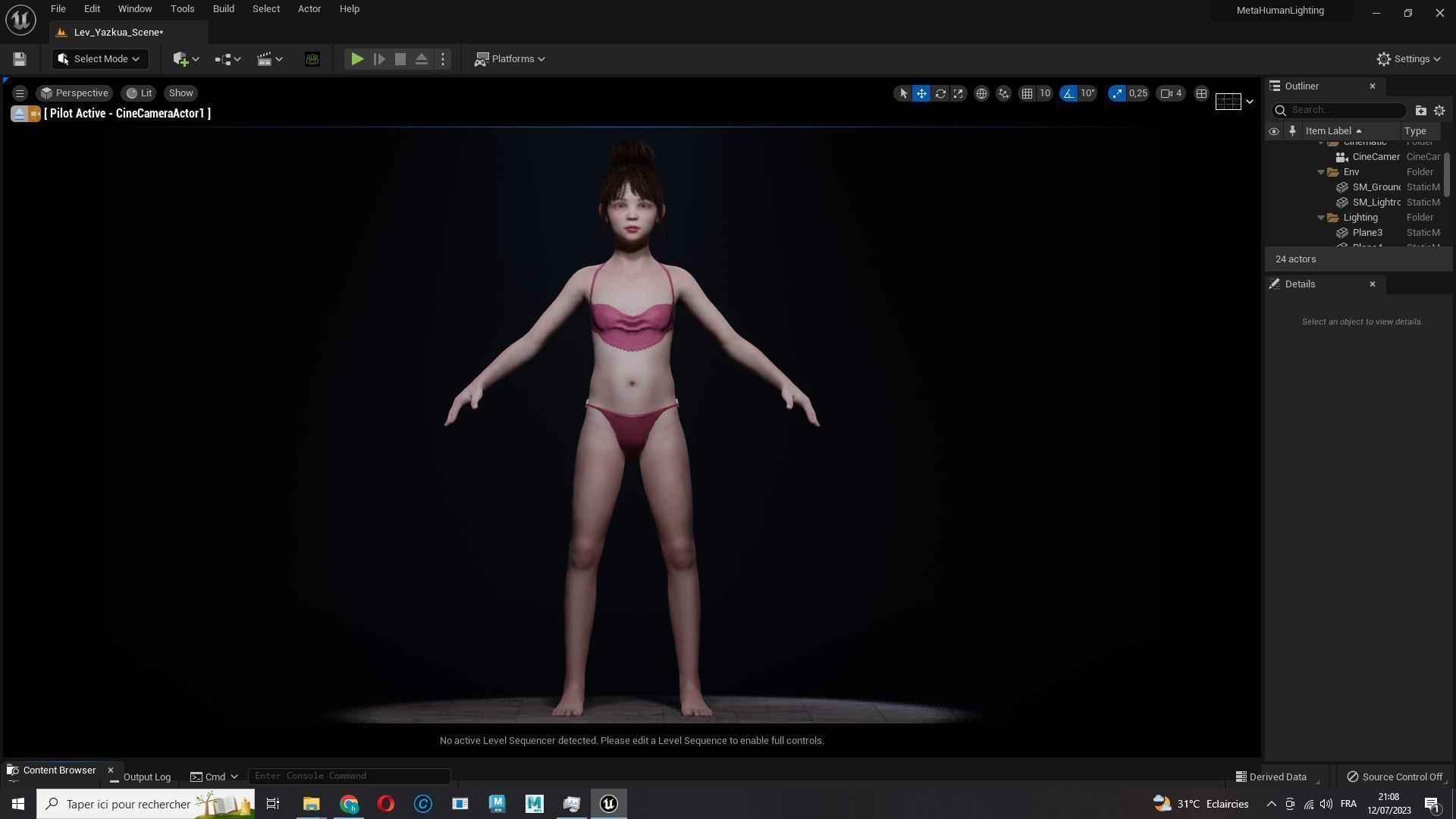Open Derived Data menu in status bar
1456x819 pixels.
pyautogui.click(x=1271, y=777)
